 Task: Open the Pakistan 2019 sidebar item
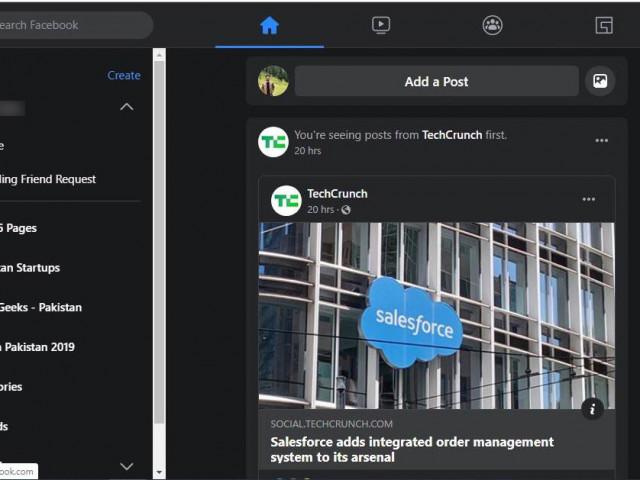(x=38, y=347)
